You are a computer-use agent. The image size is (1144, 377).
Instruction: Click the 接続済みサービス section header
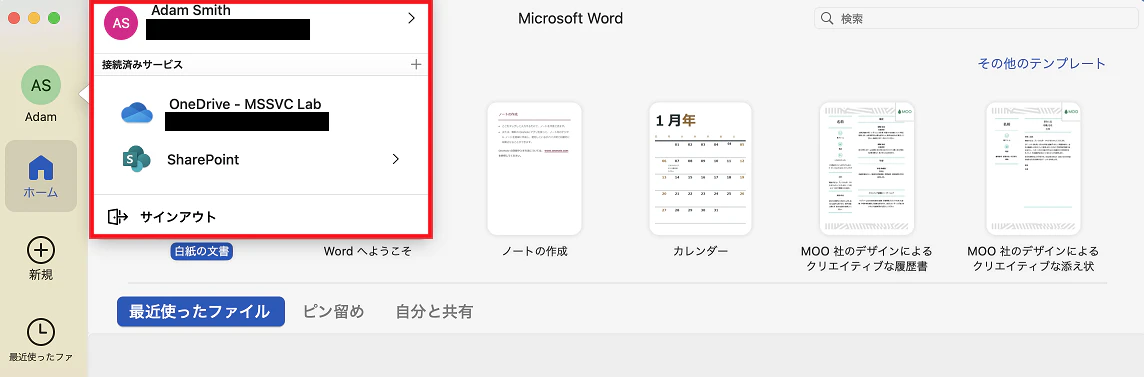[x=142, y=64]
